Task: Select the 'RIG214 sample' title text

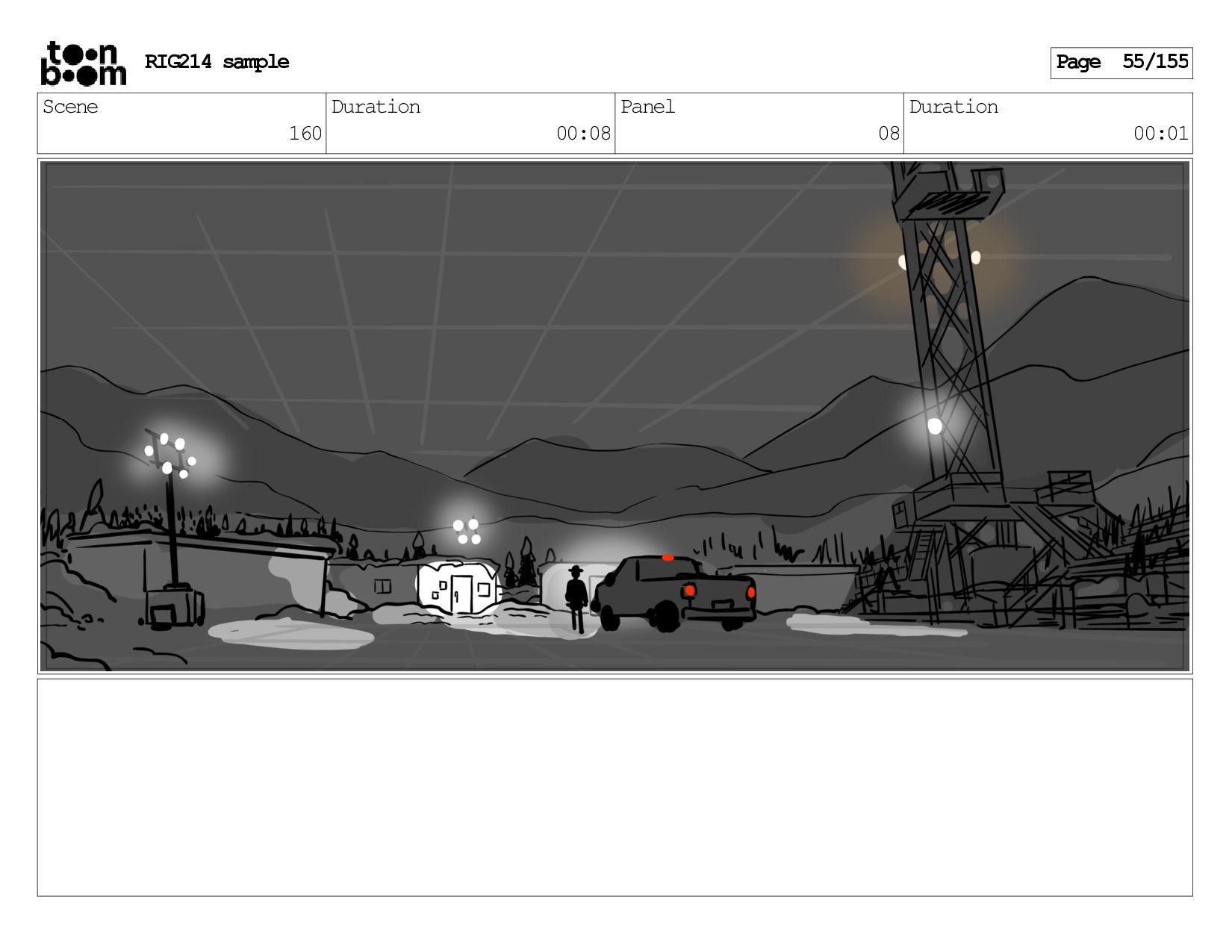Action: [217, 62]
